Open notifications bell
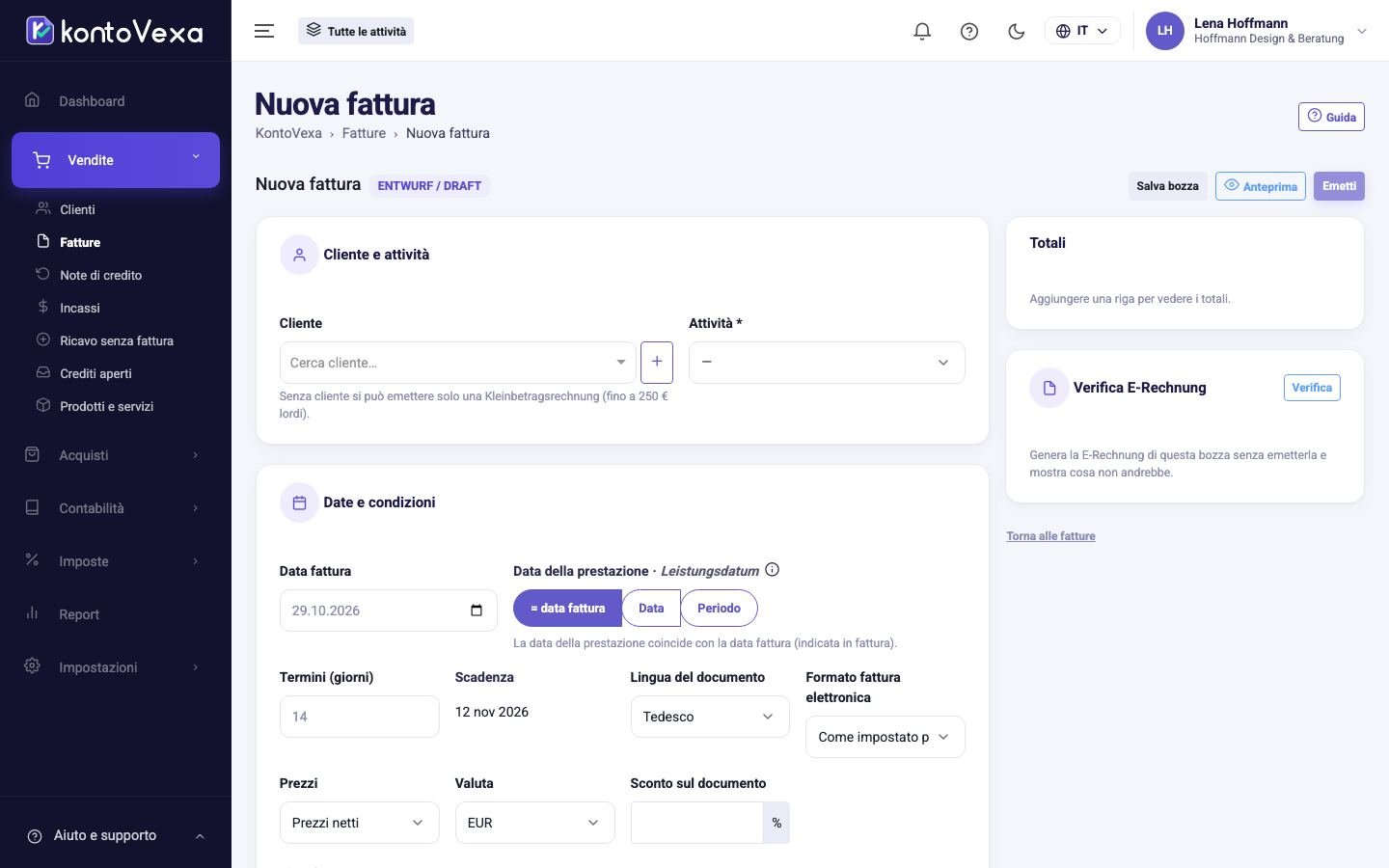The image size is (1389, 868). [922, 31]
